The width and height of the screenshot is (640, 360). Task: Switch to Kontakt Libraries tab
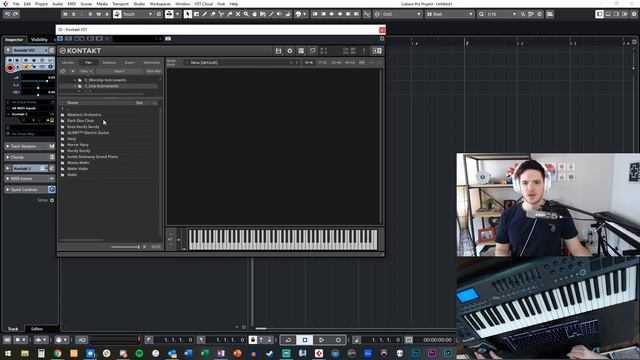tap(68, 62)
